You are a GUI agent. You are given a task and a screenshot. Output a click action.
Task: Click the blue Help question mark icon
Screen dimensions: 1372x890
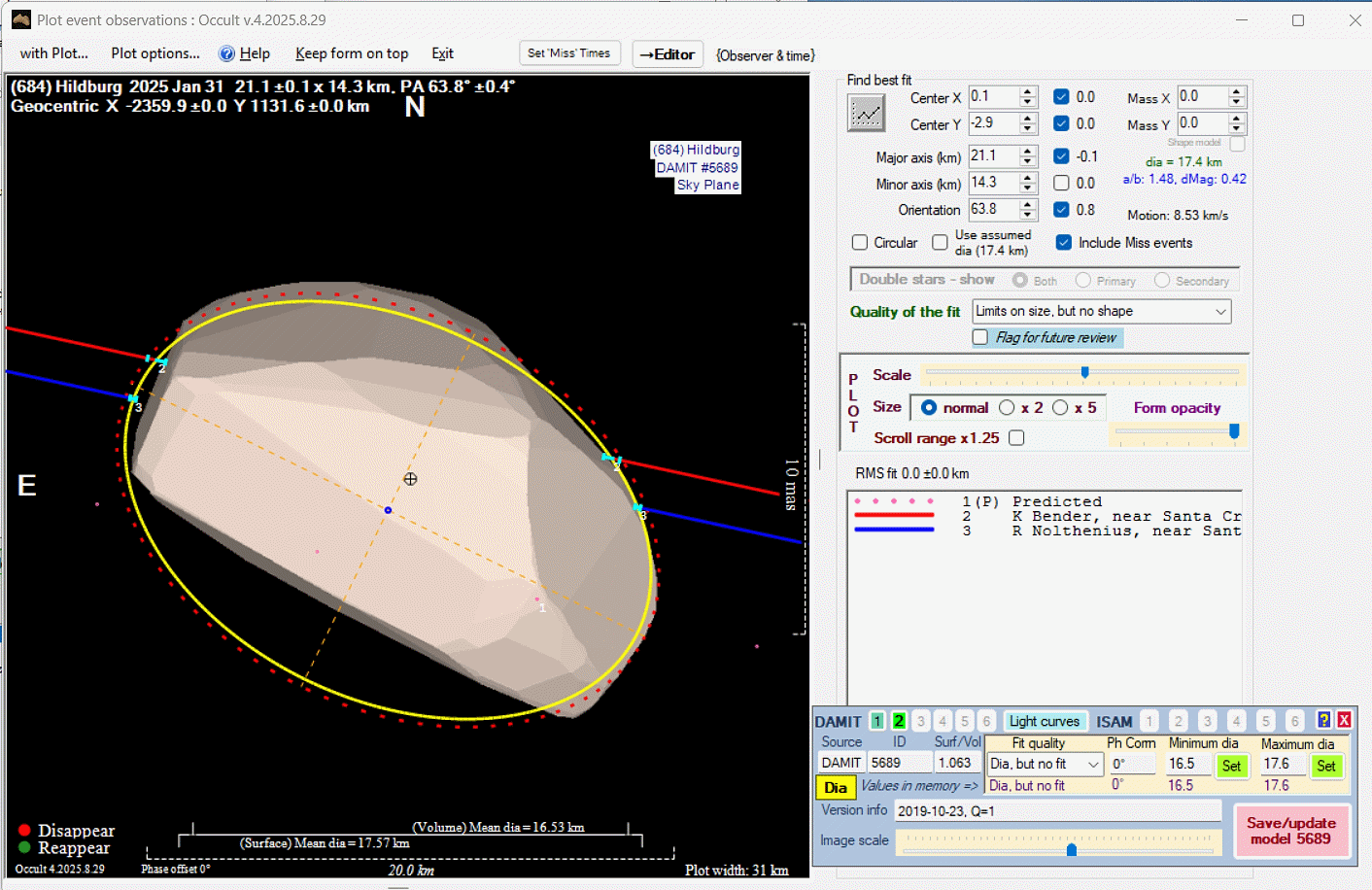pos(226,54)
